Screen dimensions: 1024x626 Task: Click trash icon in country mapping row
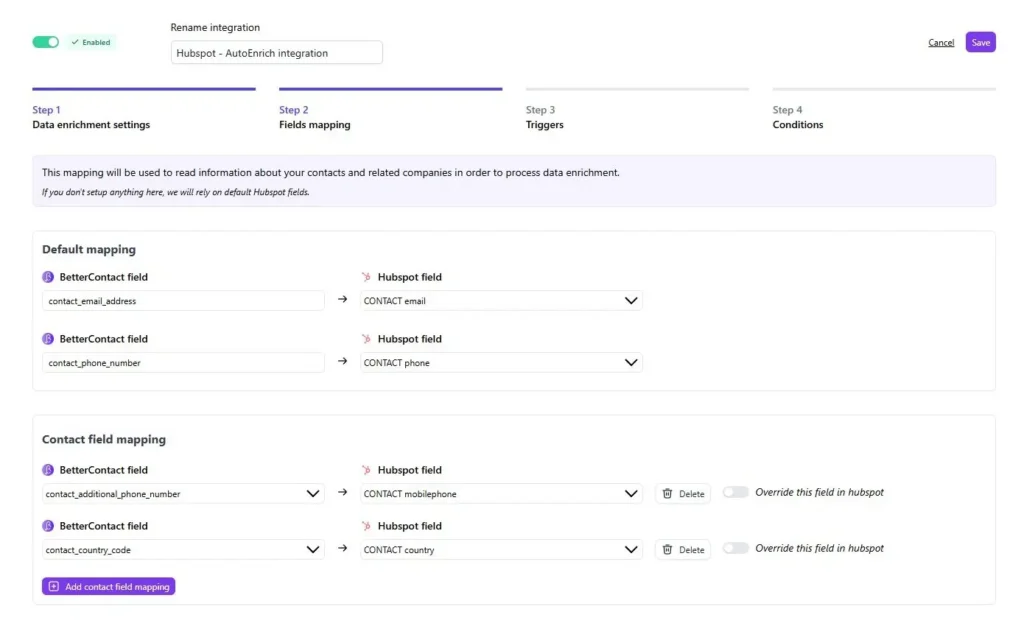tap(667, 550)
